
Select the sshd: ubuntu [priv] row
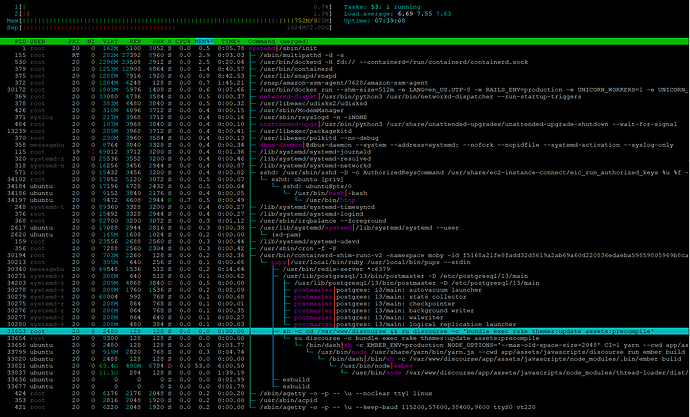pyautogui.click(x=345, y=179)
